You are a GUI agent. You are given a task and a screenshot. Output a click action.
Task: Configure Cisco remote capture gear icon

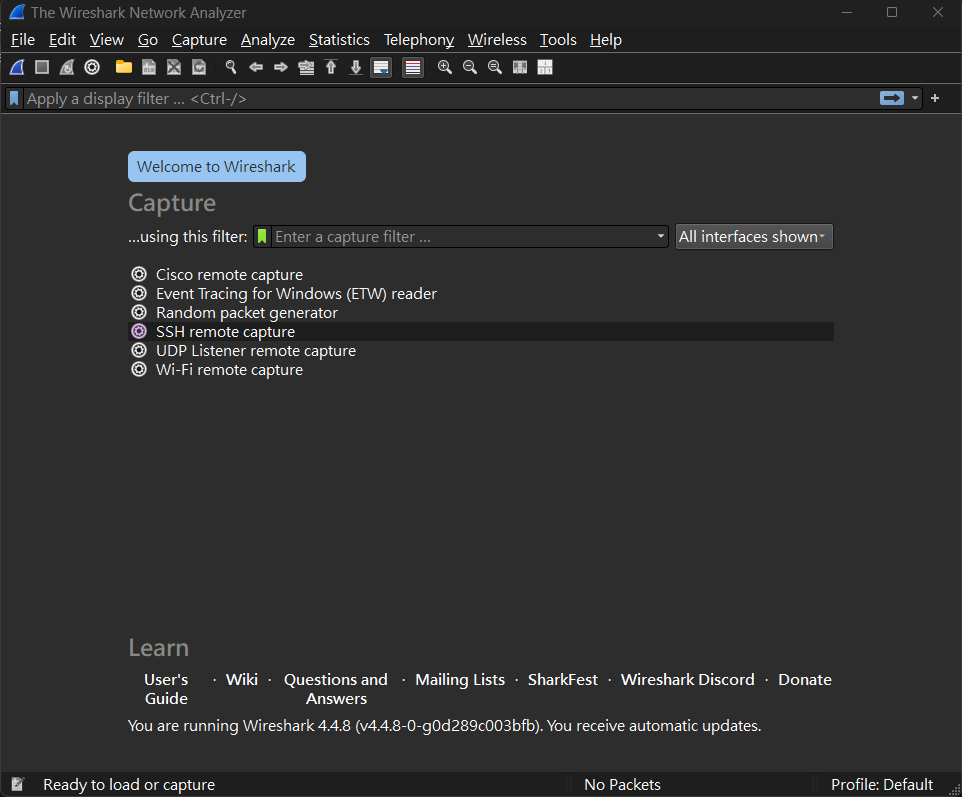click(139, 274)
